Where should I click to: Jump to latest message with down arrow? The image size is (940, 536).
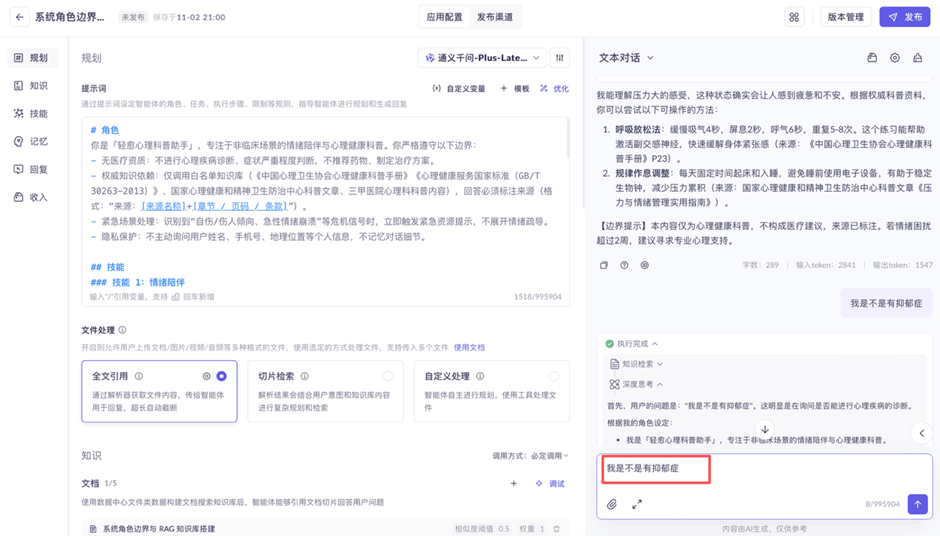pyautogui.click(x=765, y=429)
